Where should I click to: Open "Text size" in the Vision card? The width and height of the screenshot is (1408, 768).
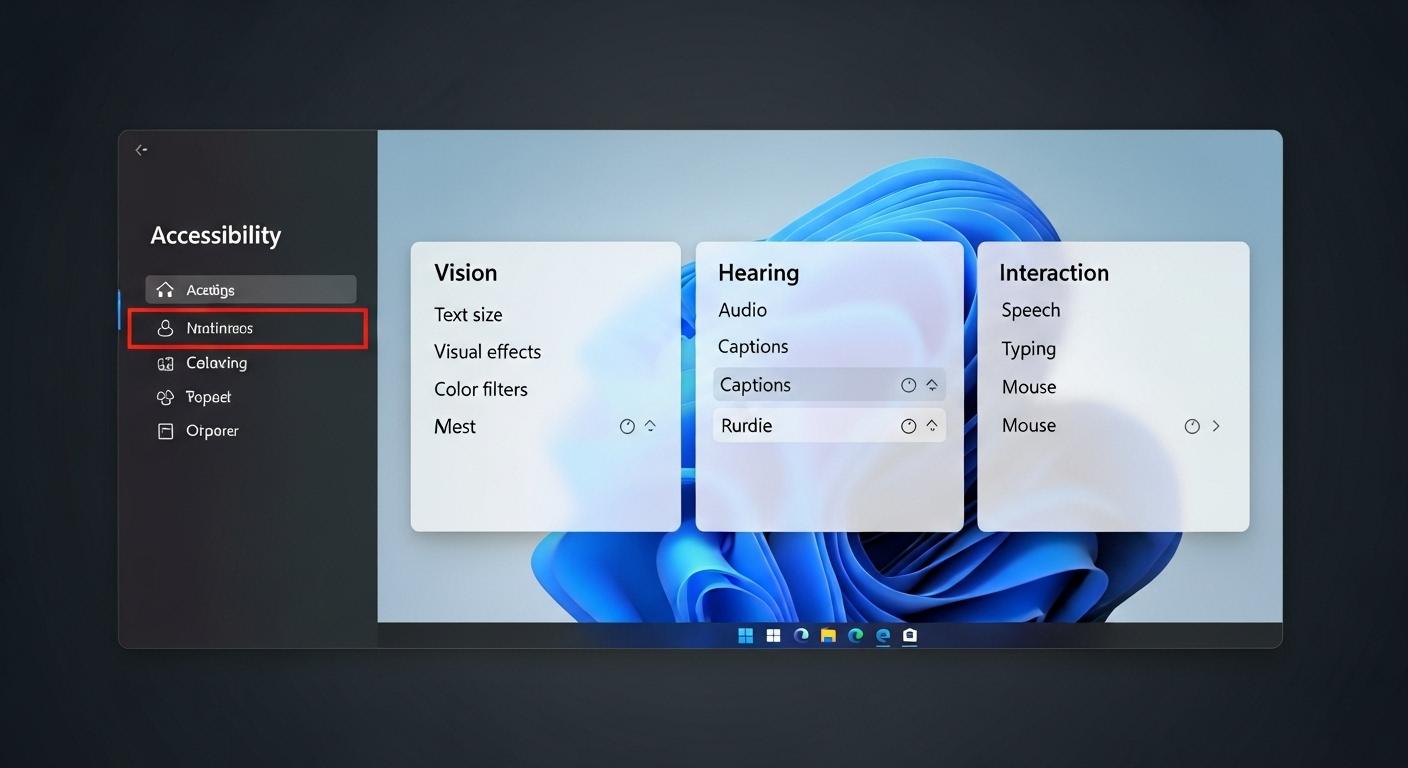pos(468,314)
